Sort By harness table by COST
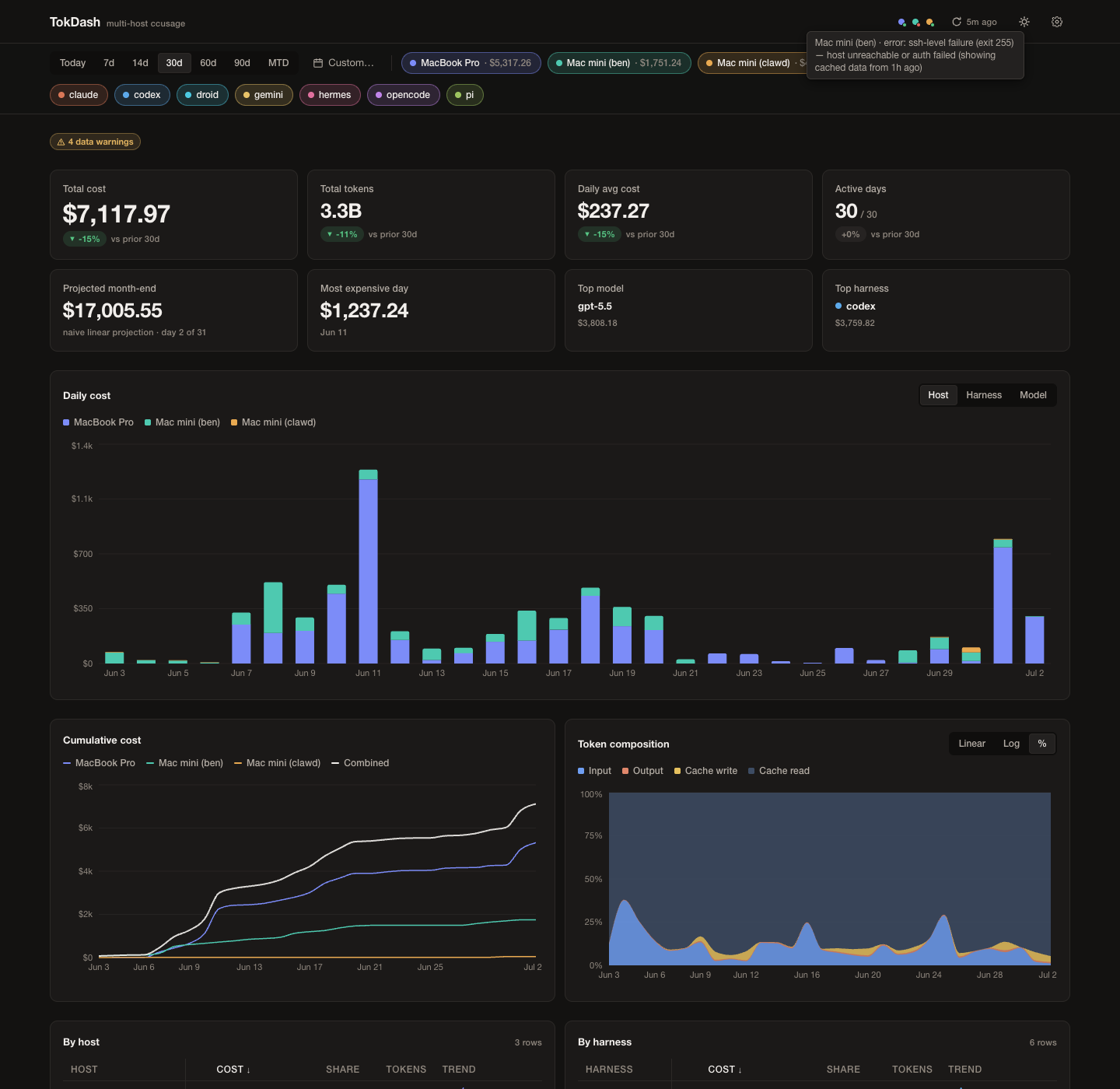The image size is (1120, 1089). click(x=725, y=1070)
